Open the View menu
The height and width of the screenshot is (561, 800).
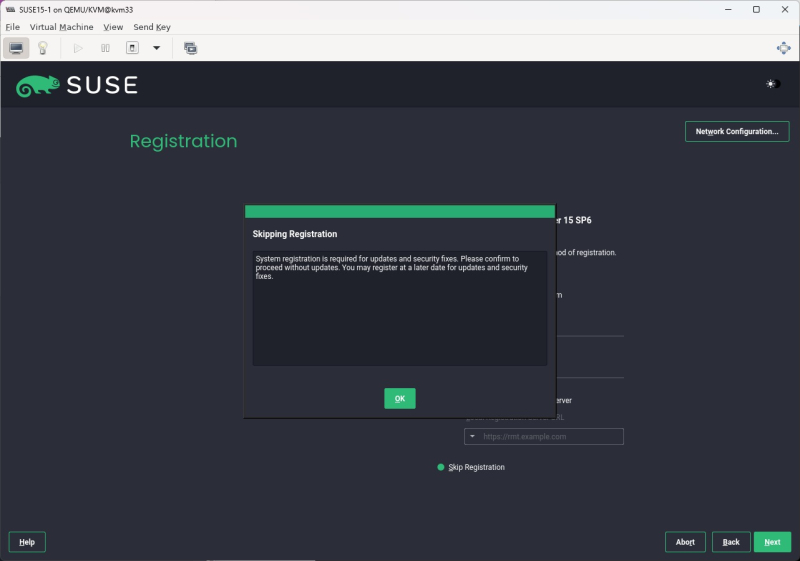tap(113, 27)
